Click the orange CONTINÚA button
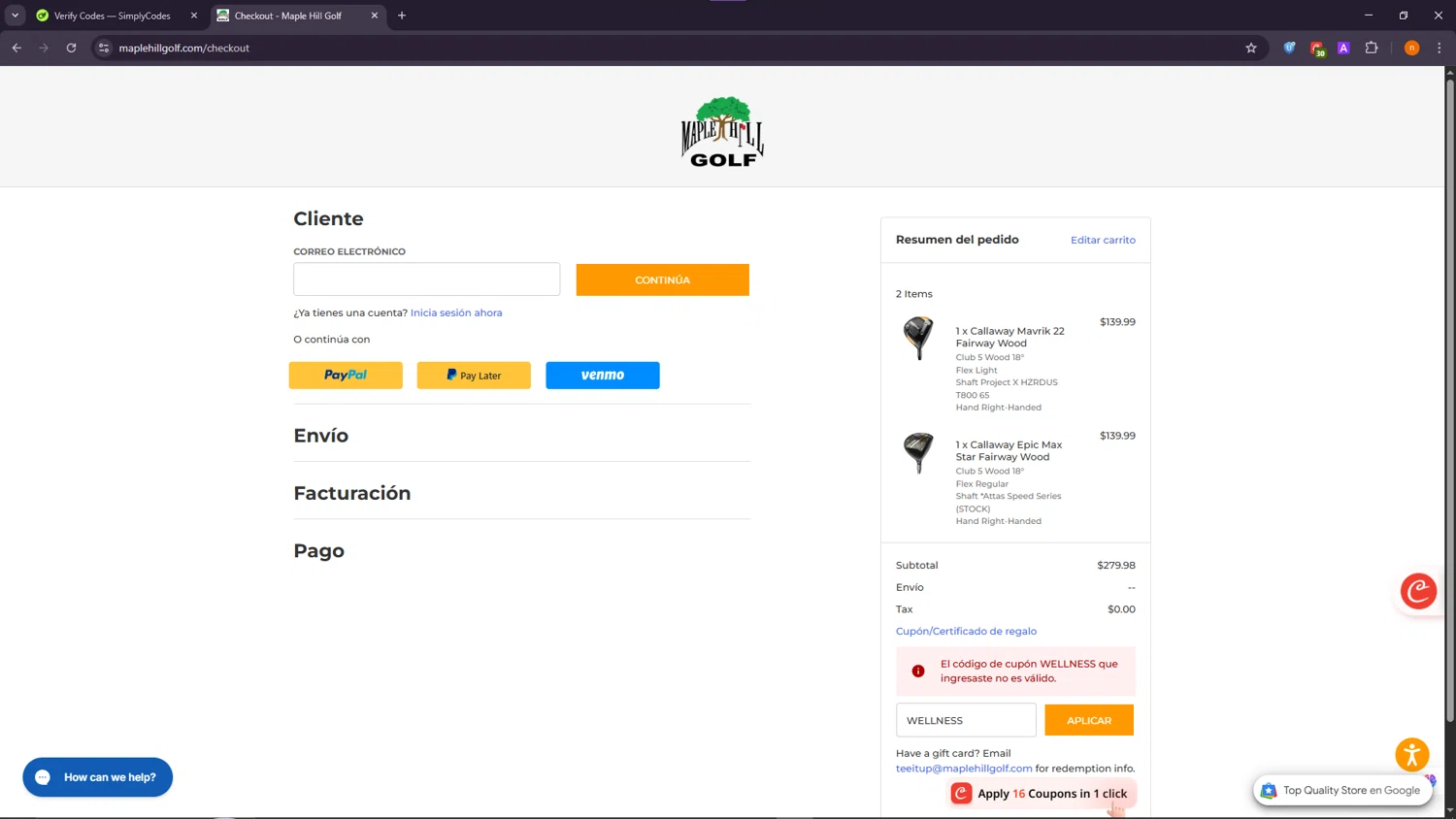The image size is (1456, 819). [x=663, y=279]
